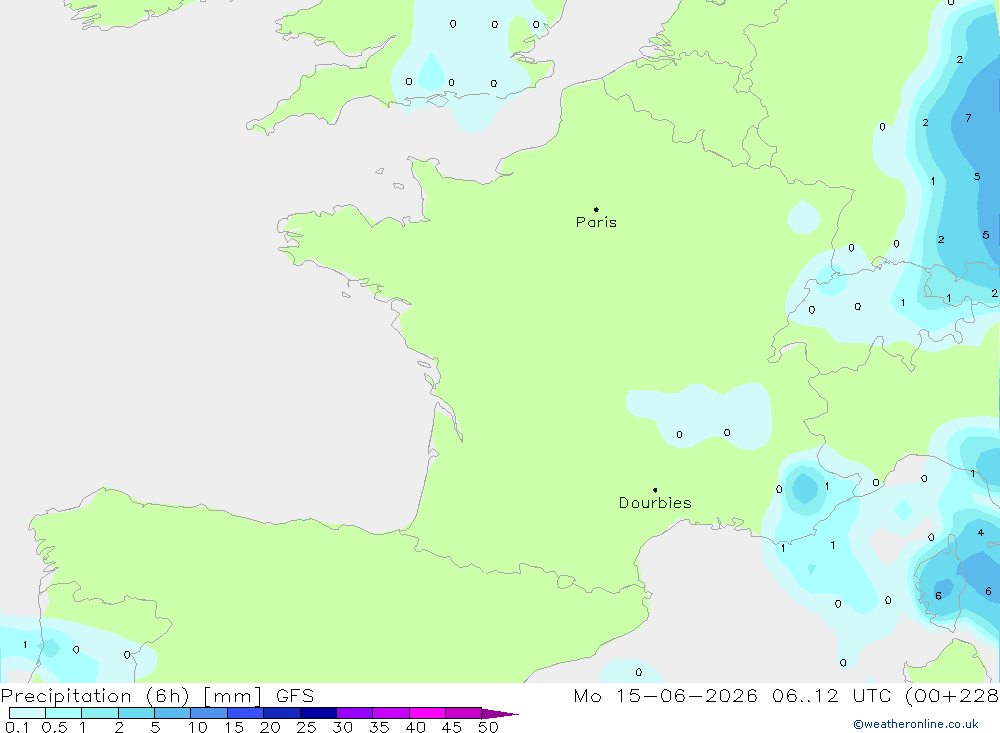Select the Dourbies location dot marker
The width and height of the screenshot is (1000, 733).
tap(655, 490)
